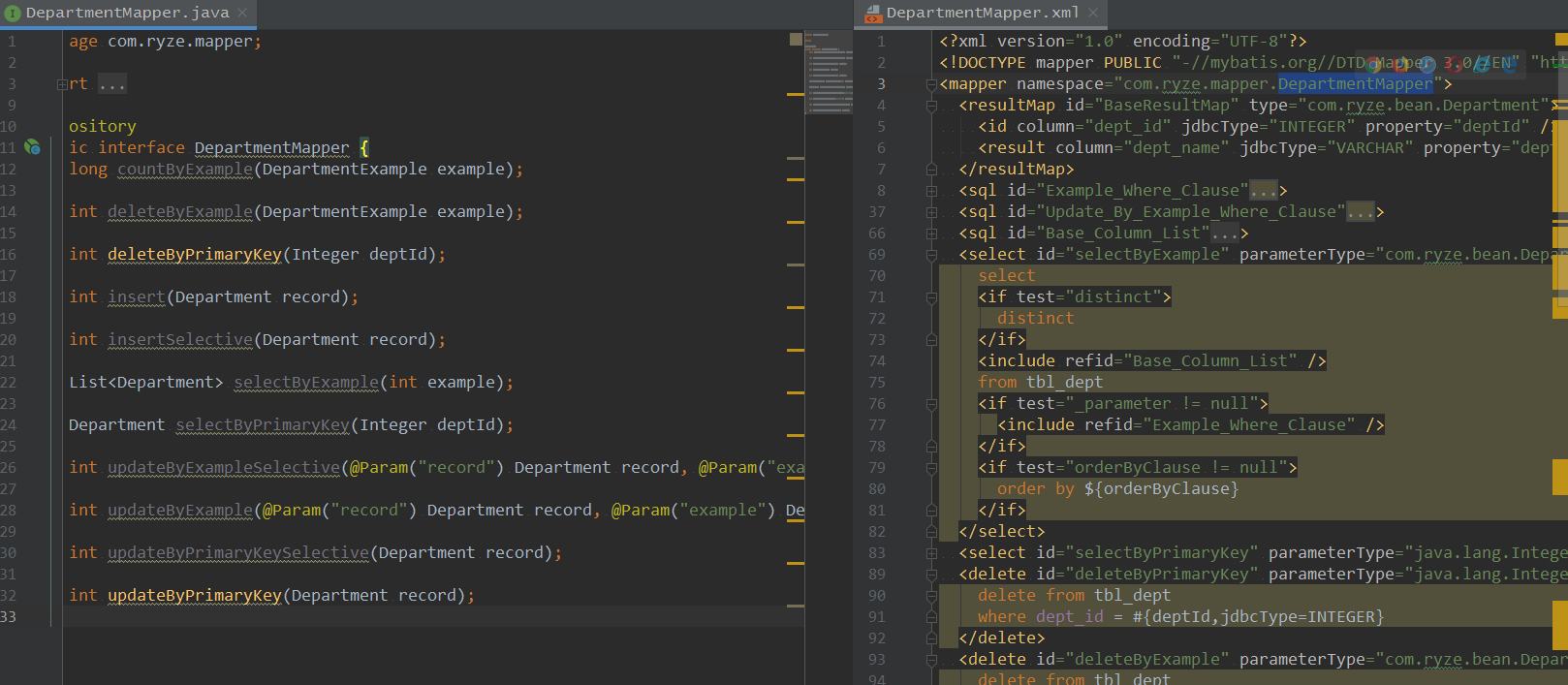The width and height of the screenshot is (1568, 685).
Task: Click the deleteByExample method name in Java
Action: [180, 212]
